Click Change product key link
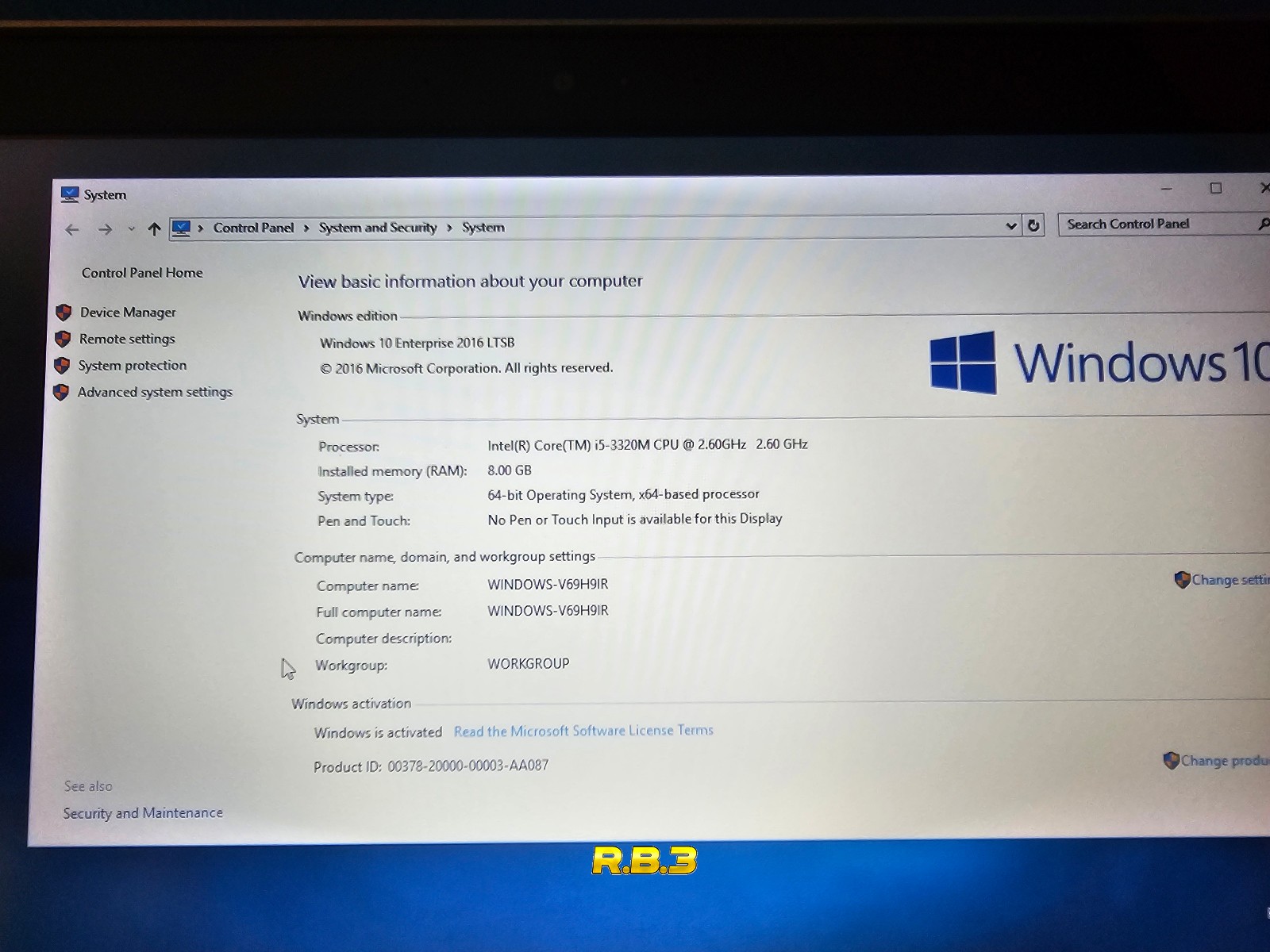 tap(1225, 761)
